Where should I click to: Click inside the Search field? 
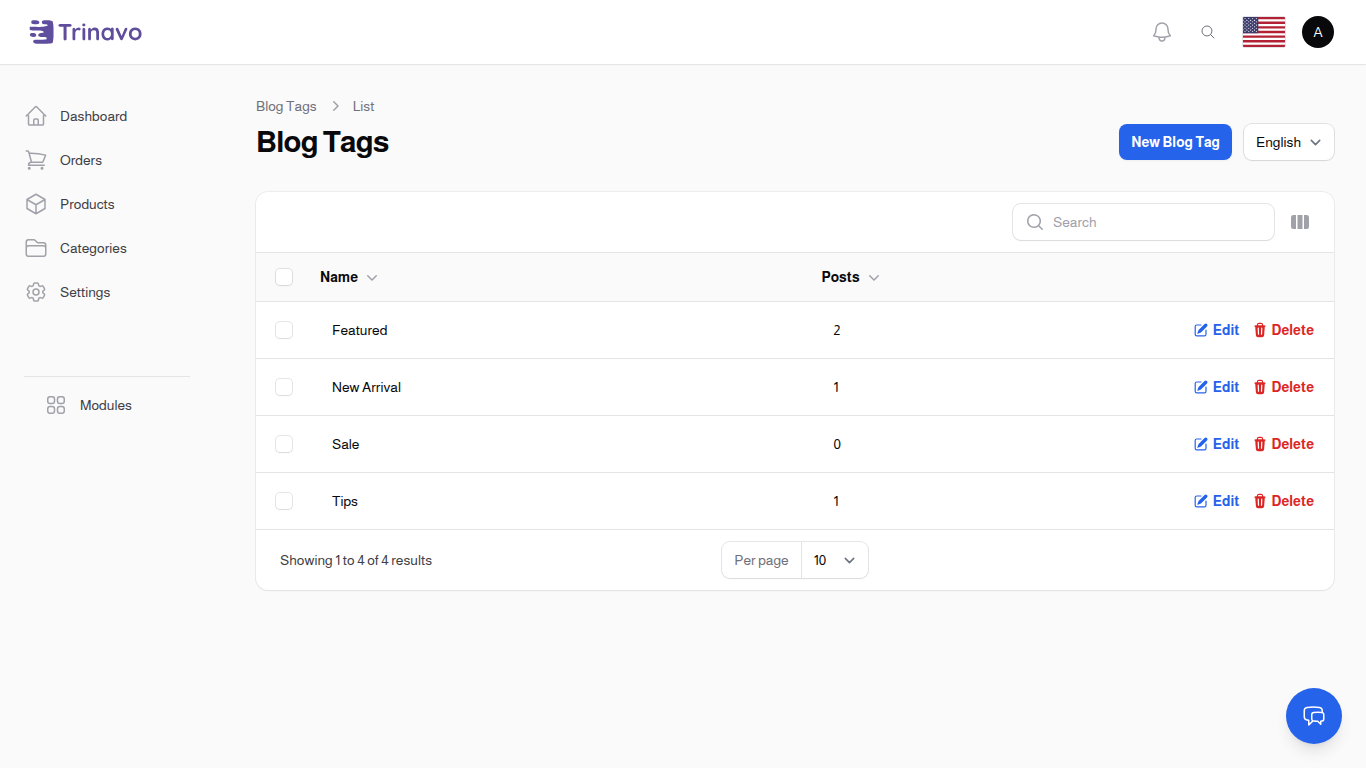point(1142,222)
